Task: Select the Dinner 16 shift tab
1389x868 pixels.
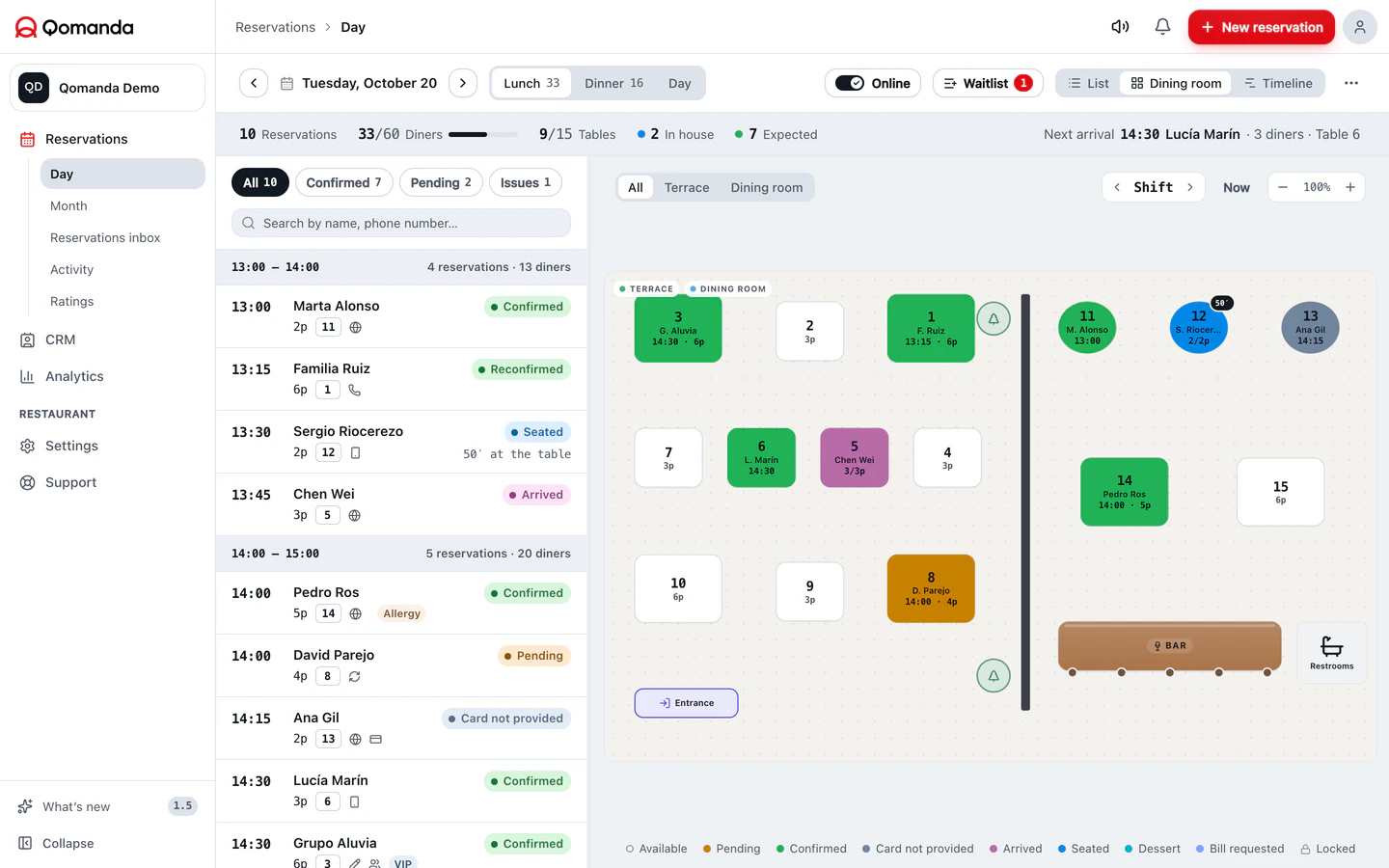Action: 613,83
